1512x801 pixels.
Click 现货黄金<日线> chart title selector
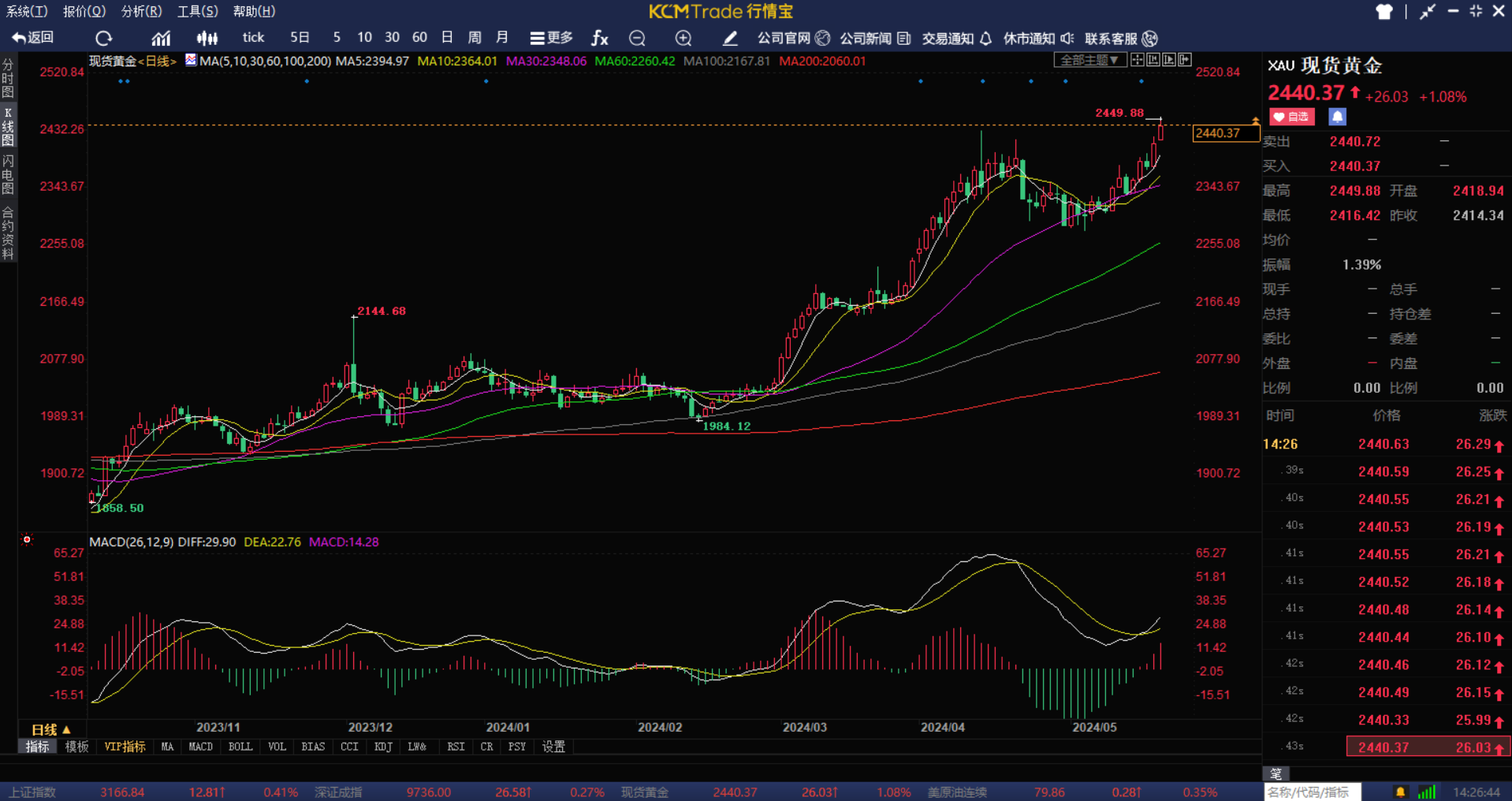(x=133, y=61)
